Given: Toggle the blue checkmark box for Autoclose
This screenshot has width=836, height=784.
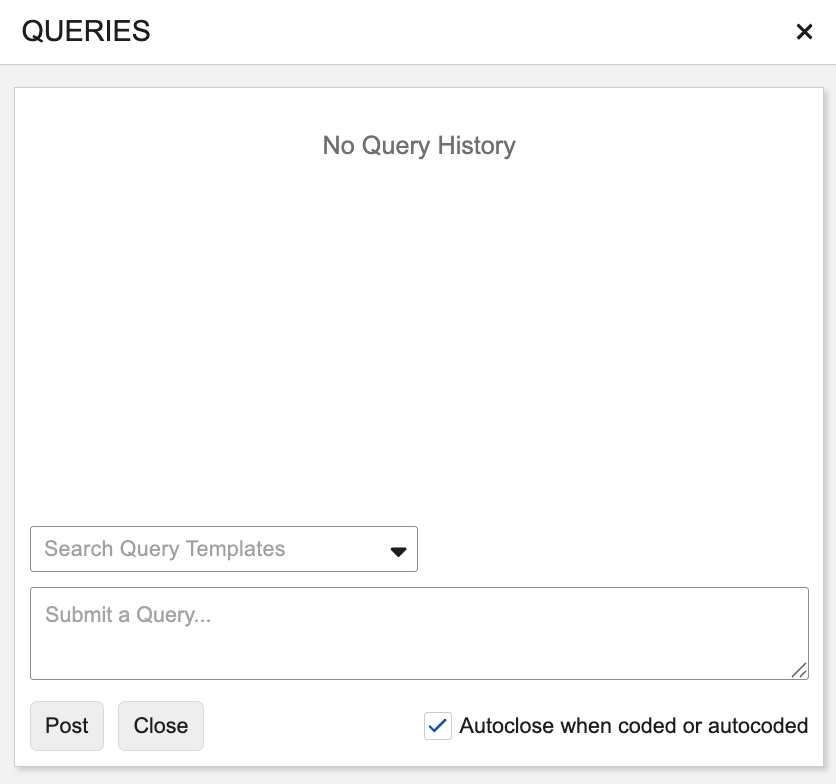Looking at the screenshot, I should coord(438,726).
